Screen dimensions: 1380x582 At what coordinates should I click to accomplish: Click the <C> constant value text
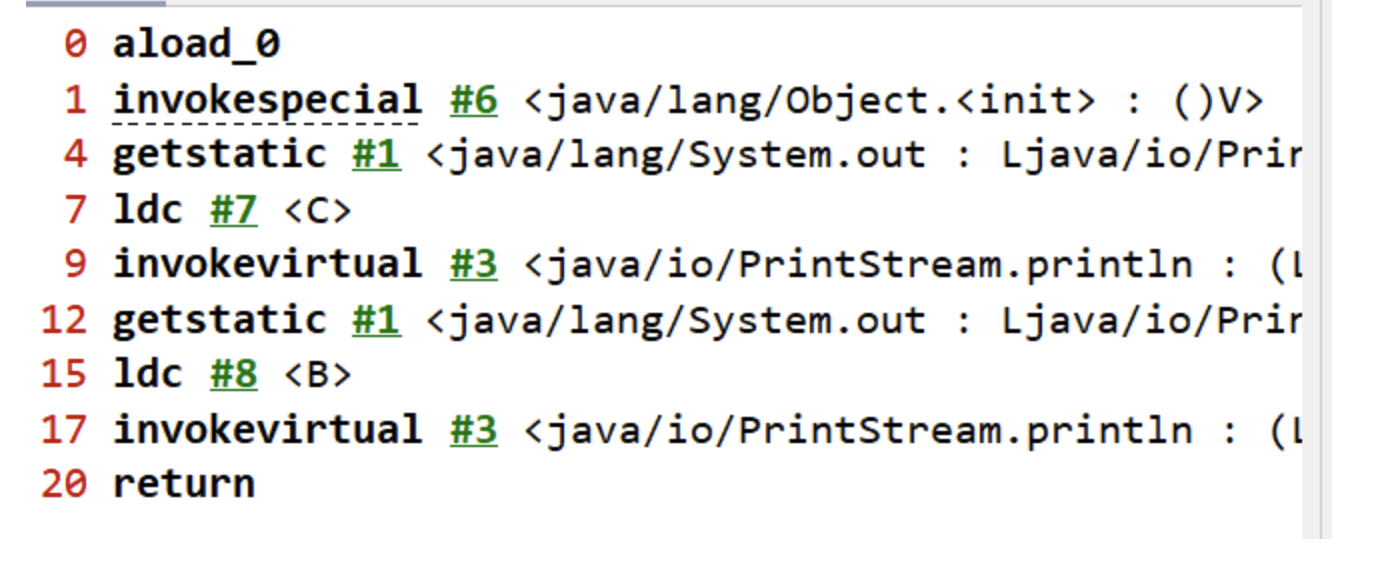(x=318, y=211)
